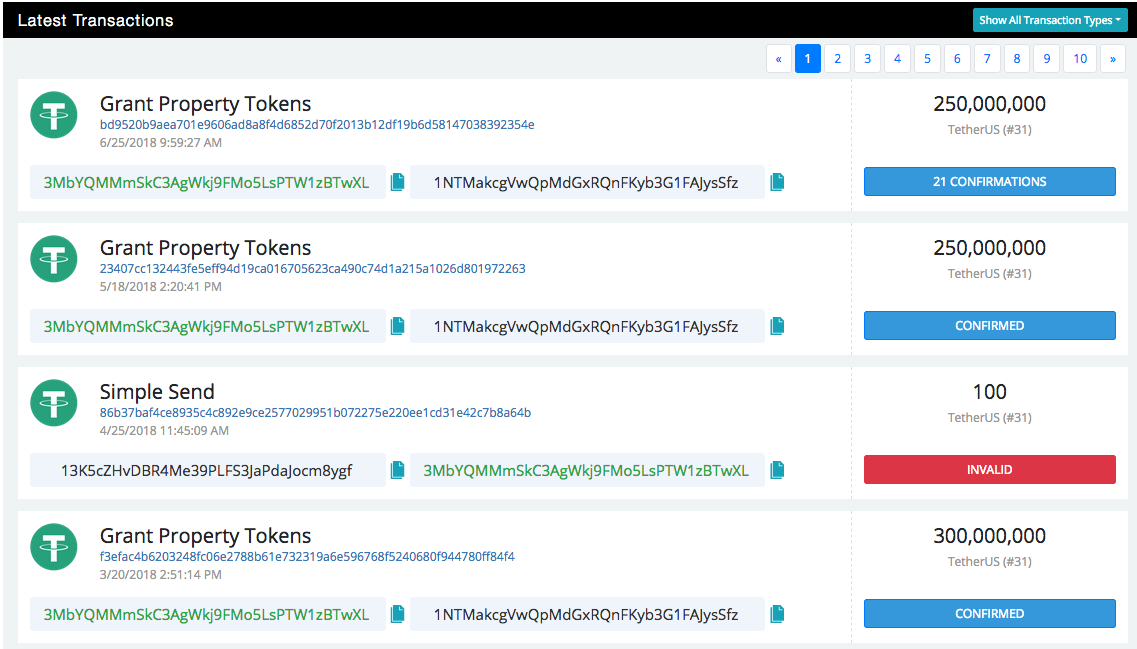The width and height of the screenshot is (1137, 649).
Task: Click Grant Property Tokens title dated 3/20/2018
Action: (205, 537)
